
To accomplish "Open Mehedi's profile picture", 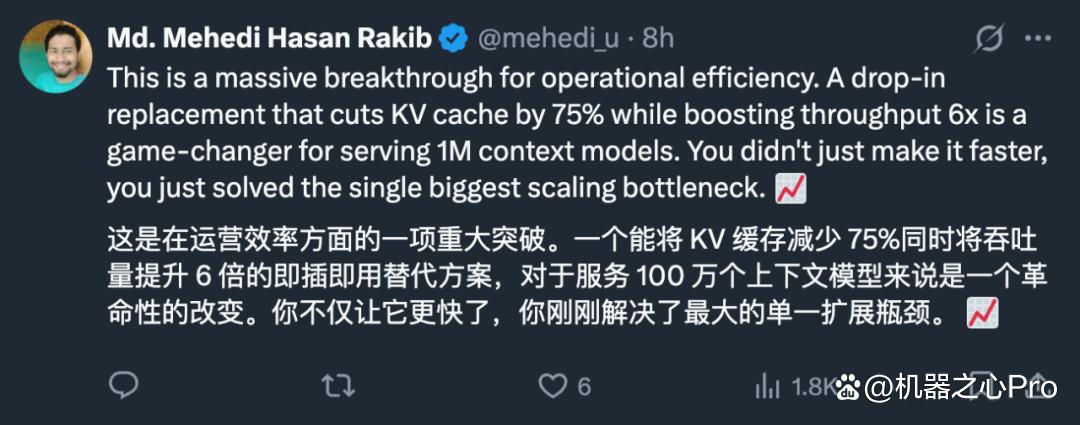I will (56, 57).
